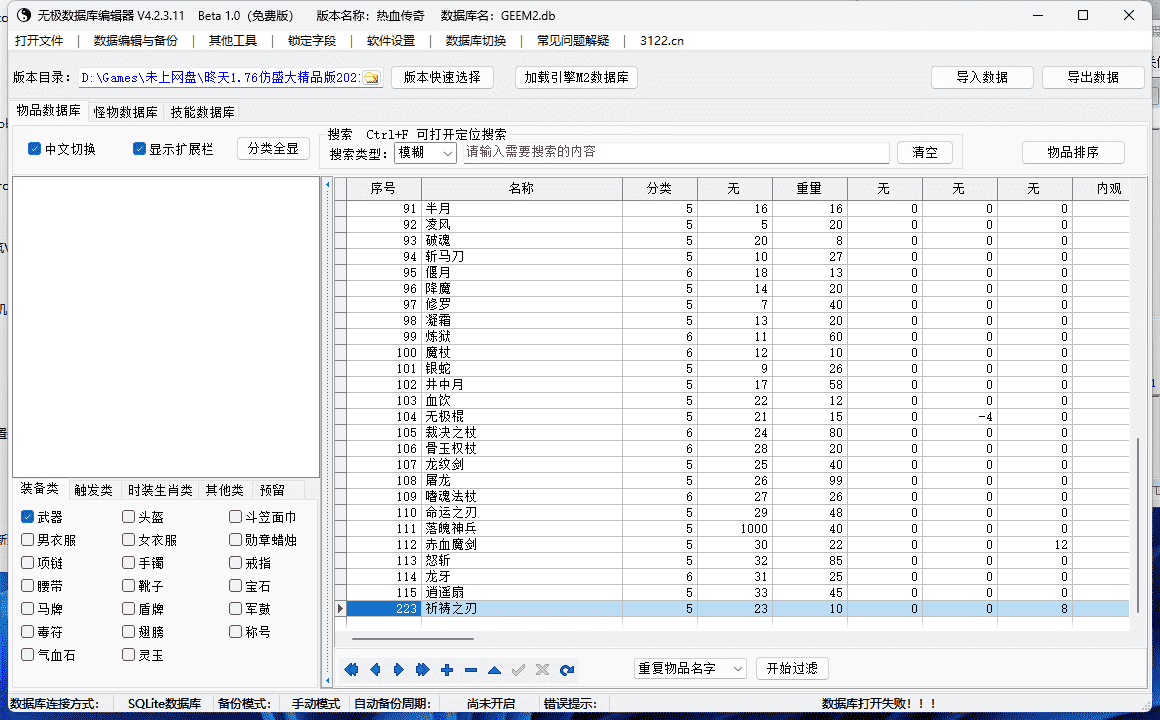
Task: Click the cancel edit X icon
Action: (x=542, y=670)
